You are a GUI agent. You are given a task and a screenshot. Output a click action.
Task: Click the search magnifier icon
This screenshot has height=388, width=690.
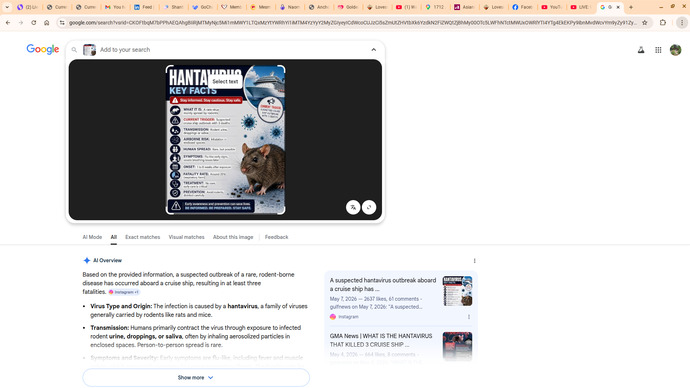[74, 50]
